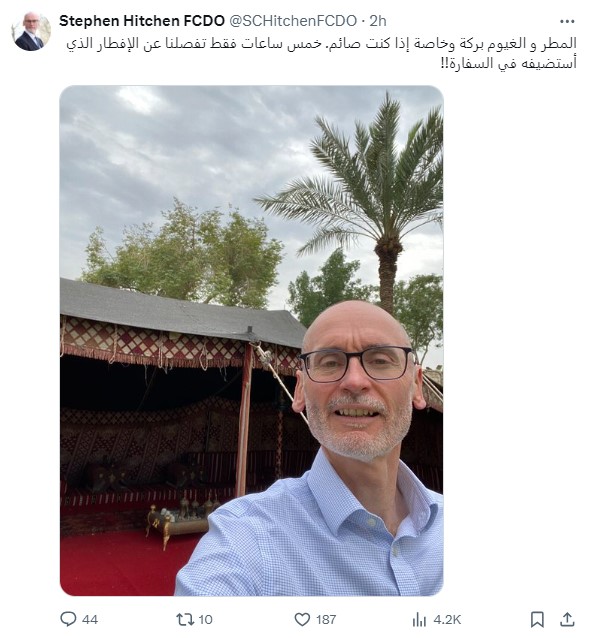Viewport: 593px width, 638px height.
Task: Click the first line of Arabic tweet text
Action: pyautogui.click(x=322, y=44)
